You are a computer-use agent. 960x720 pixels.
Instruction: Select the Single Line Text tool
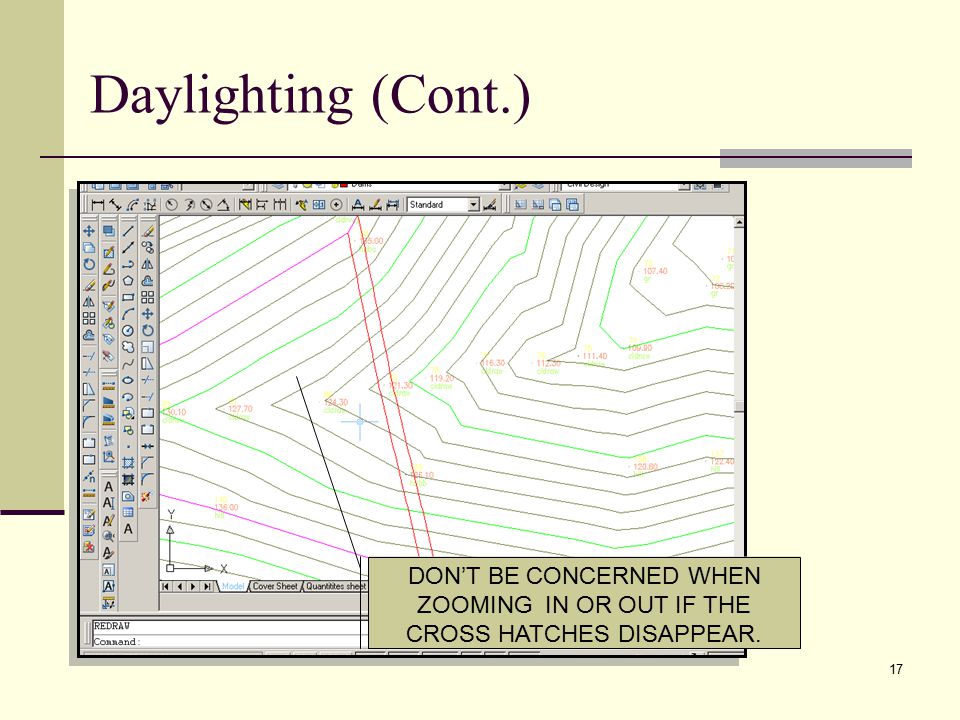coord(108,503)
